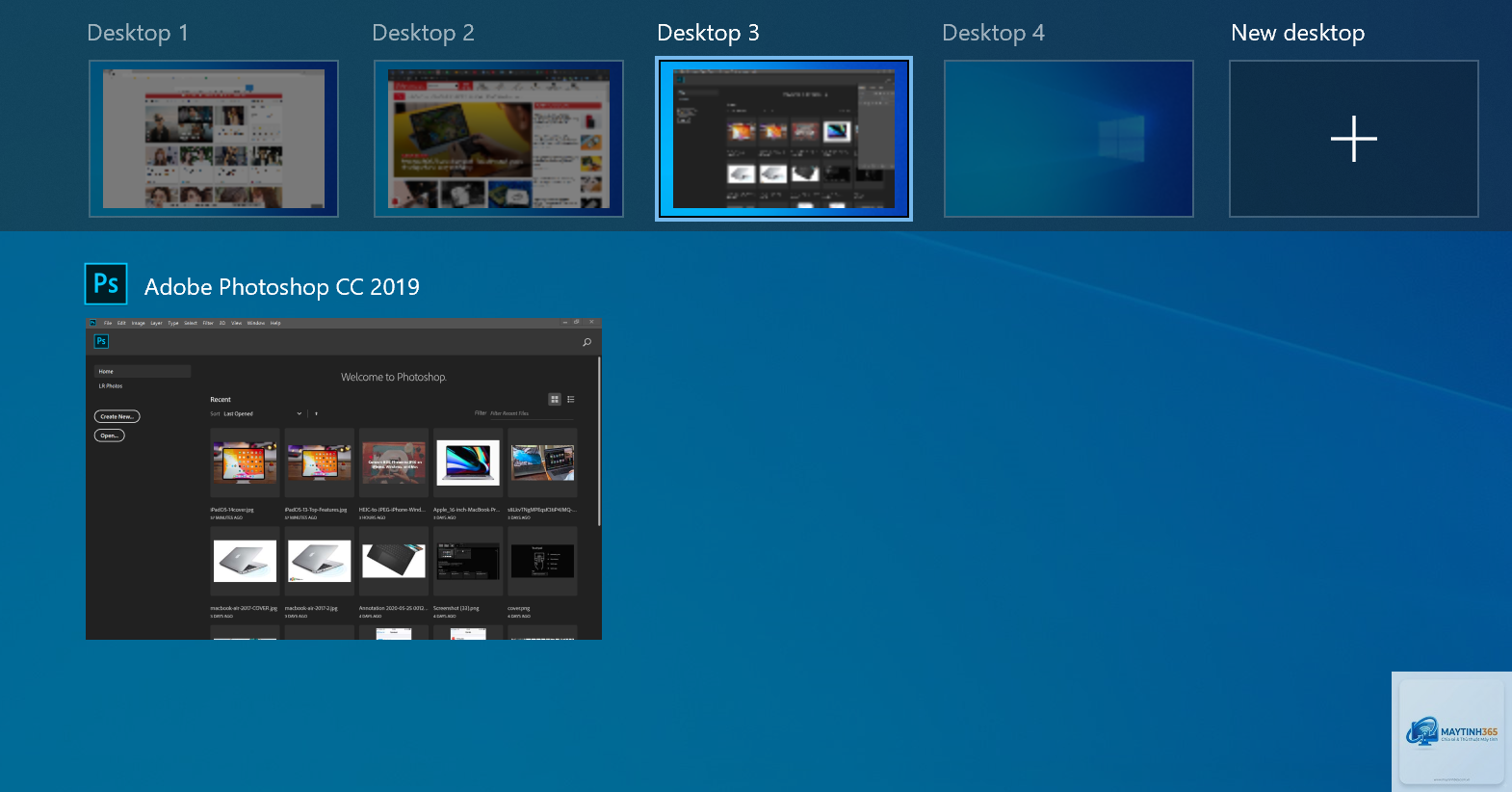Screen dimensions: 1512x792
Task: Switch to the Desktop 2 thumbnail
Action: 499,139
